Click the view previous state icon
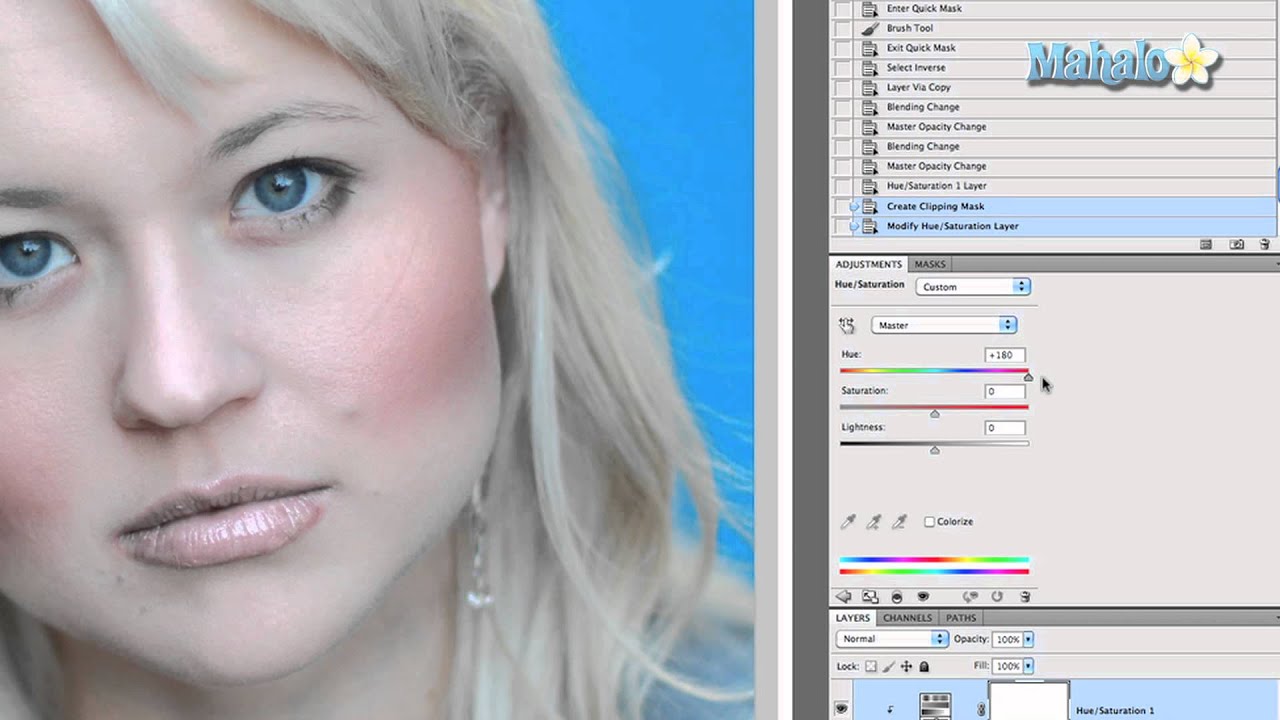This screenshot has width=1280, height=720. tap(970, 596)
